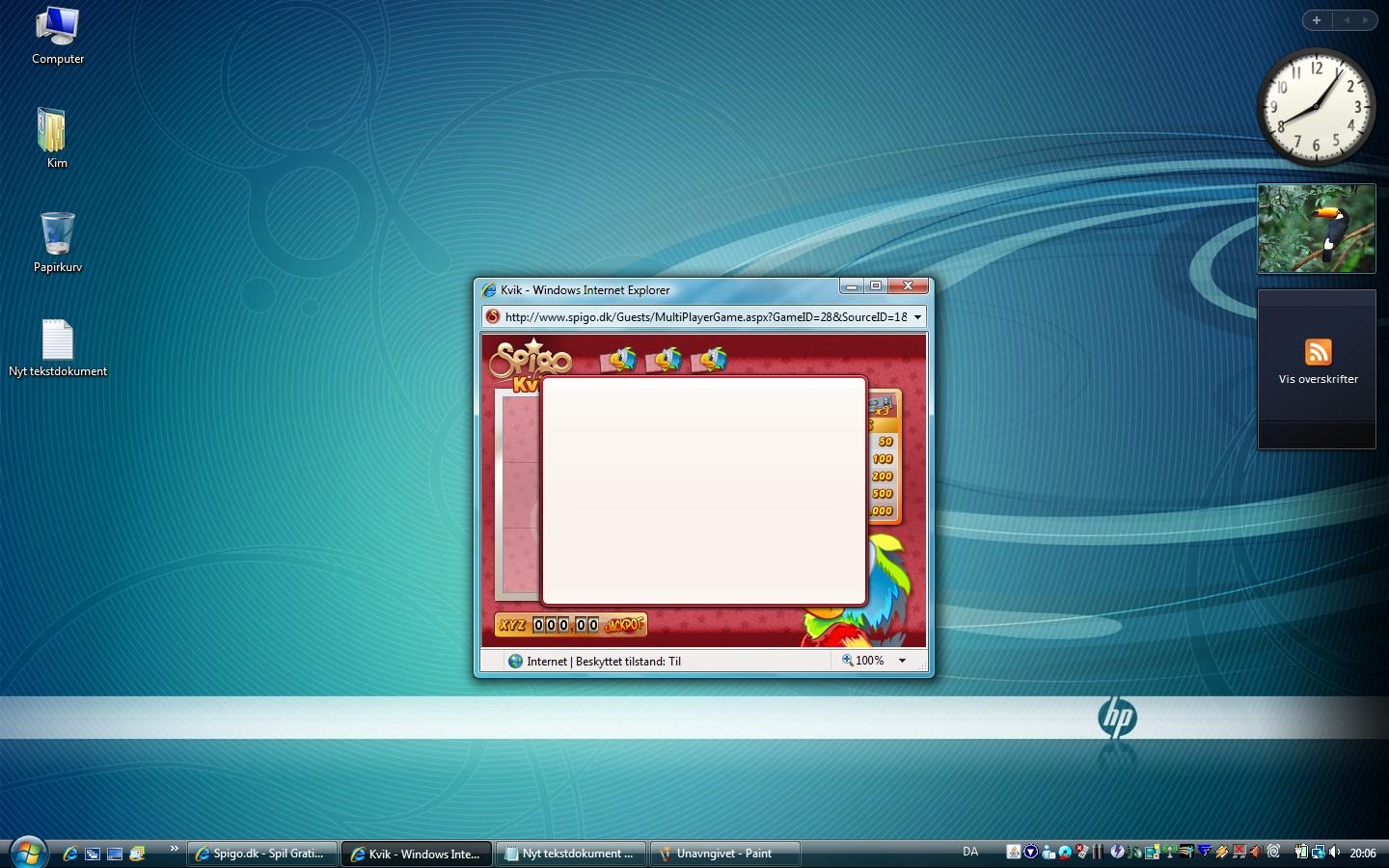1389x868 pixels.
Task: Open the Windows Start orb
Action: (27, 853)
